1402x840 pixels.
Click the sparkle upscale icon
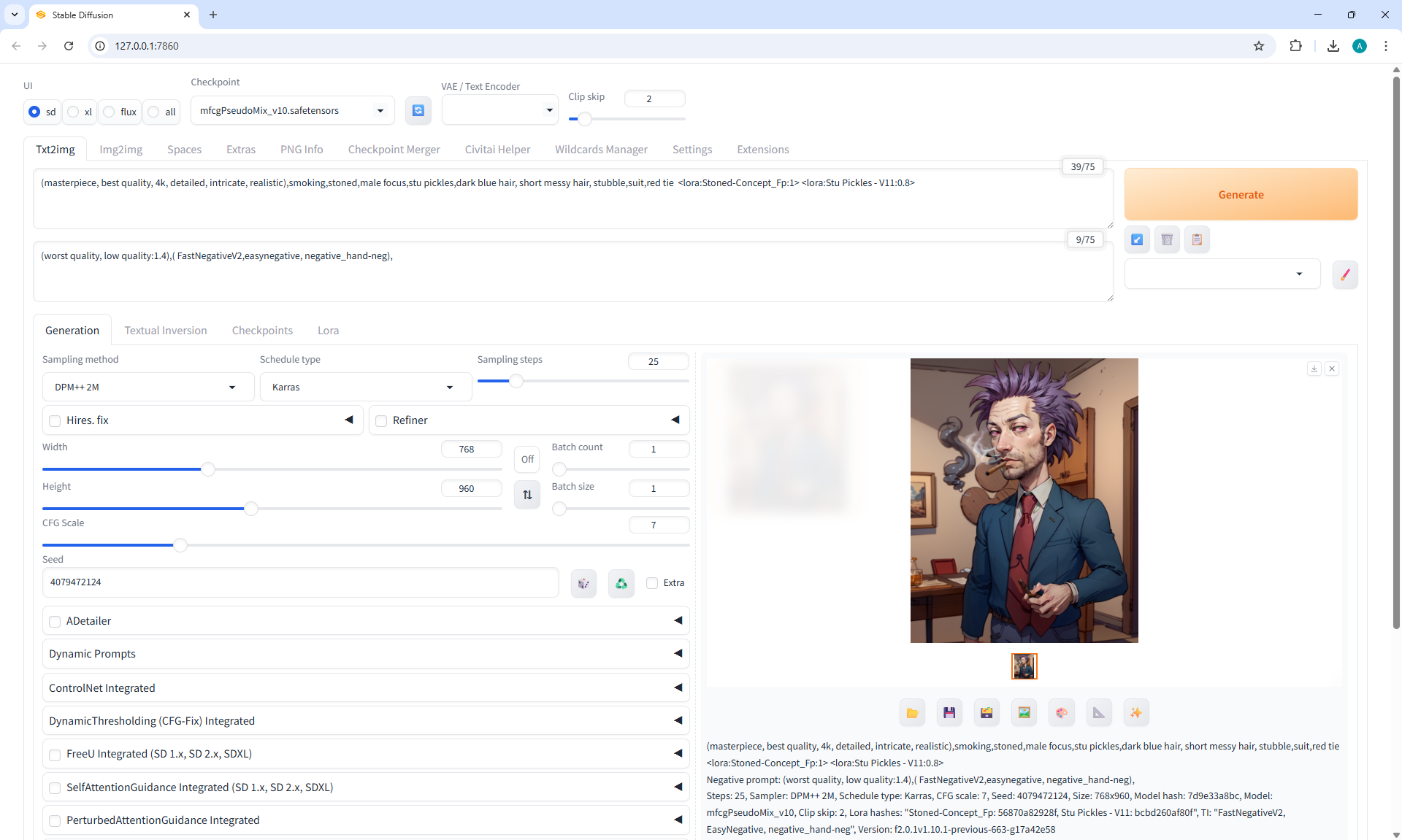pyautogui.click(x=1135, y=713)
